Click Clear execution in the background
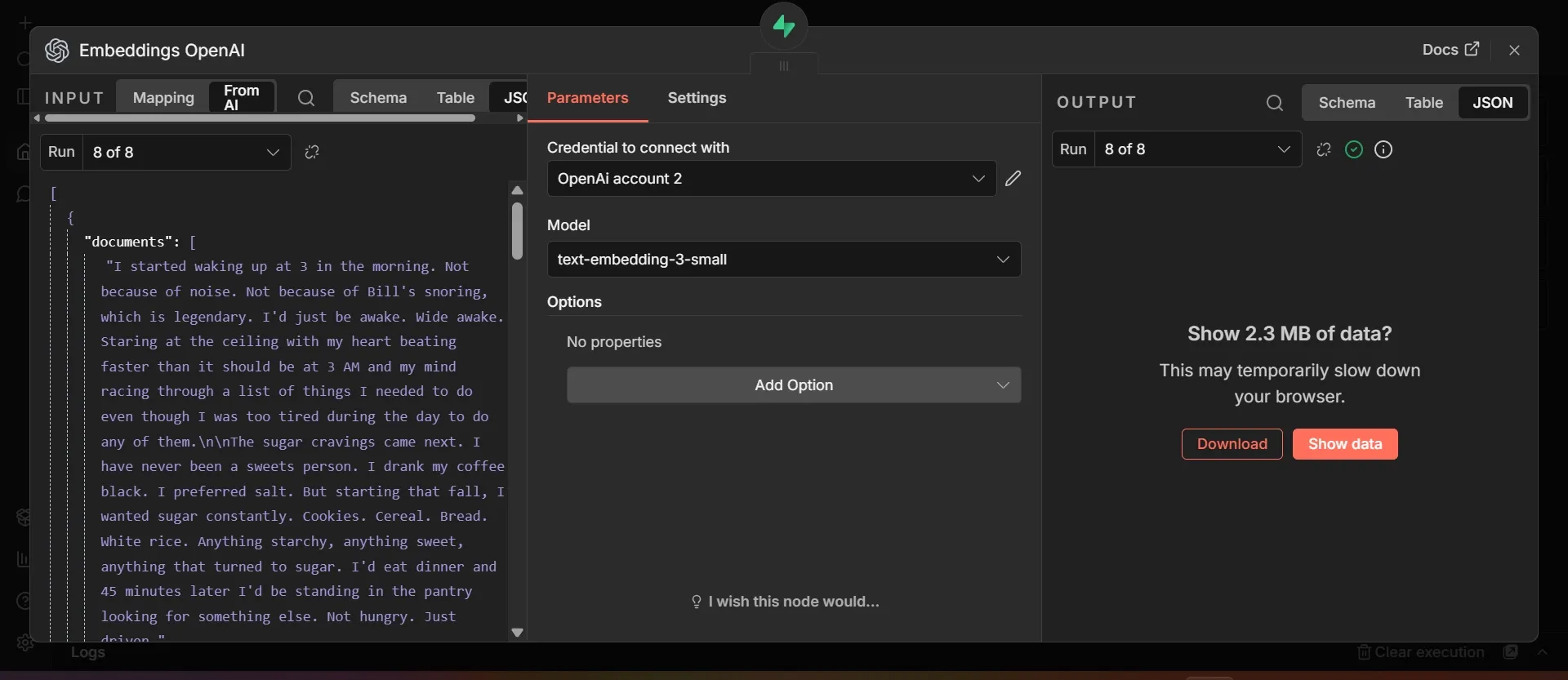The width and height of the screenshot is (1568, 680). point(1421,652)
